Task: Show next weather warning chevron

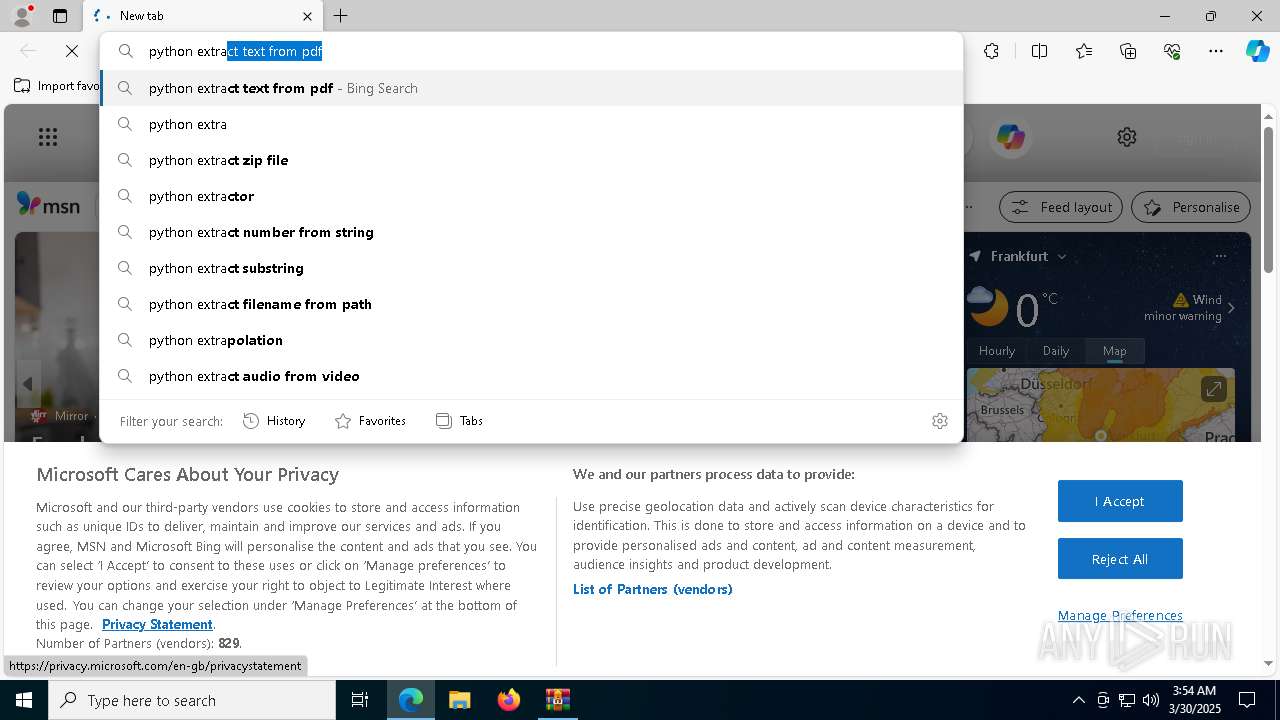Action: tap(1231, 308)
